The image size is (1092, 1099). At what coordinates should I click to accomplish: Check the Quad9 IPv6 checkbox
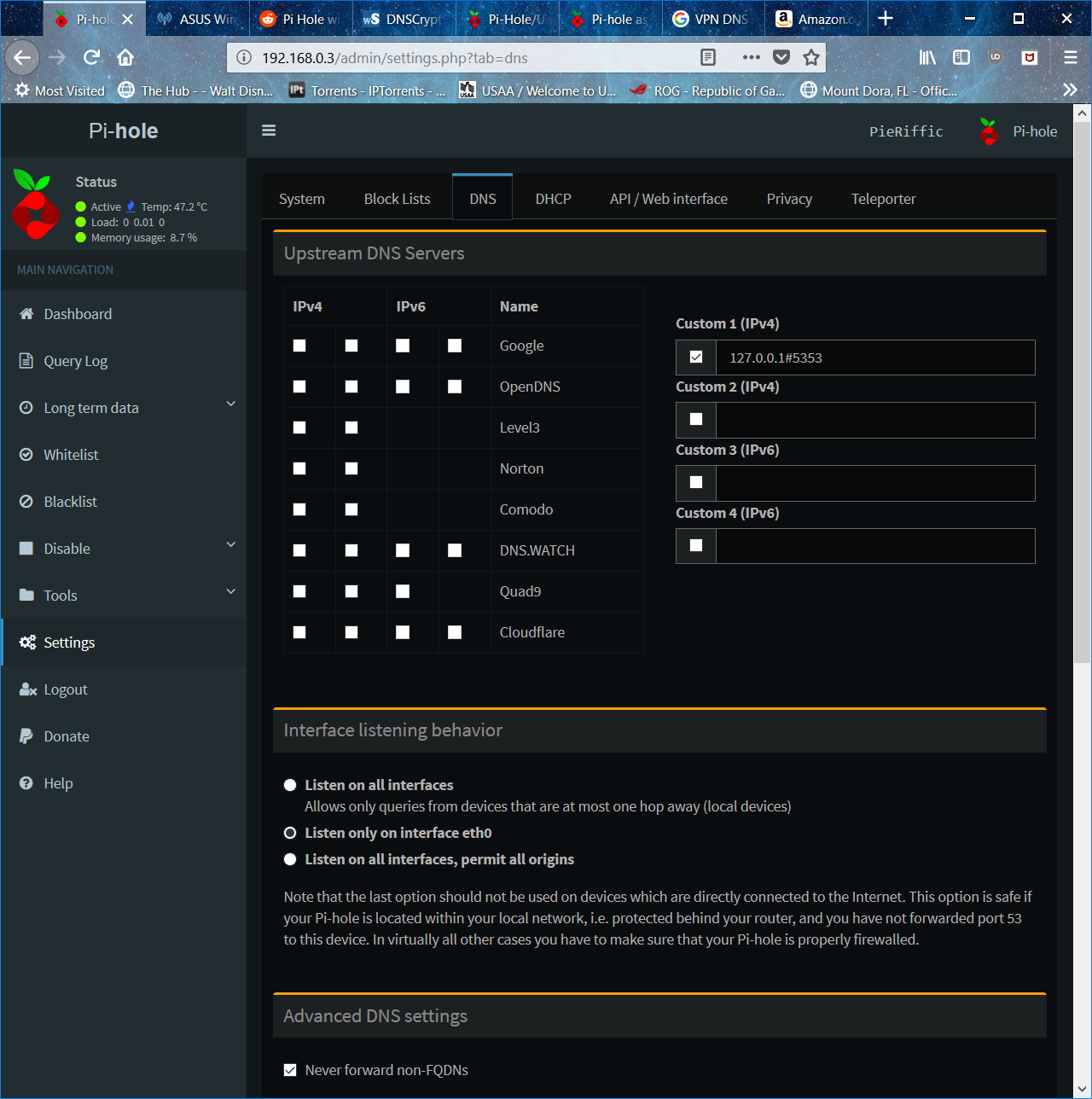pyautogui.click(x=403, y=591)
